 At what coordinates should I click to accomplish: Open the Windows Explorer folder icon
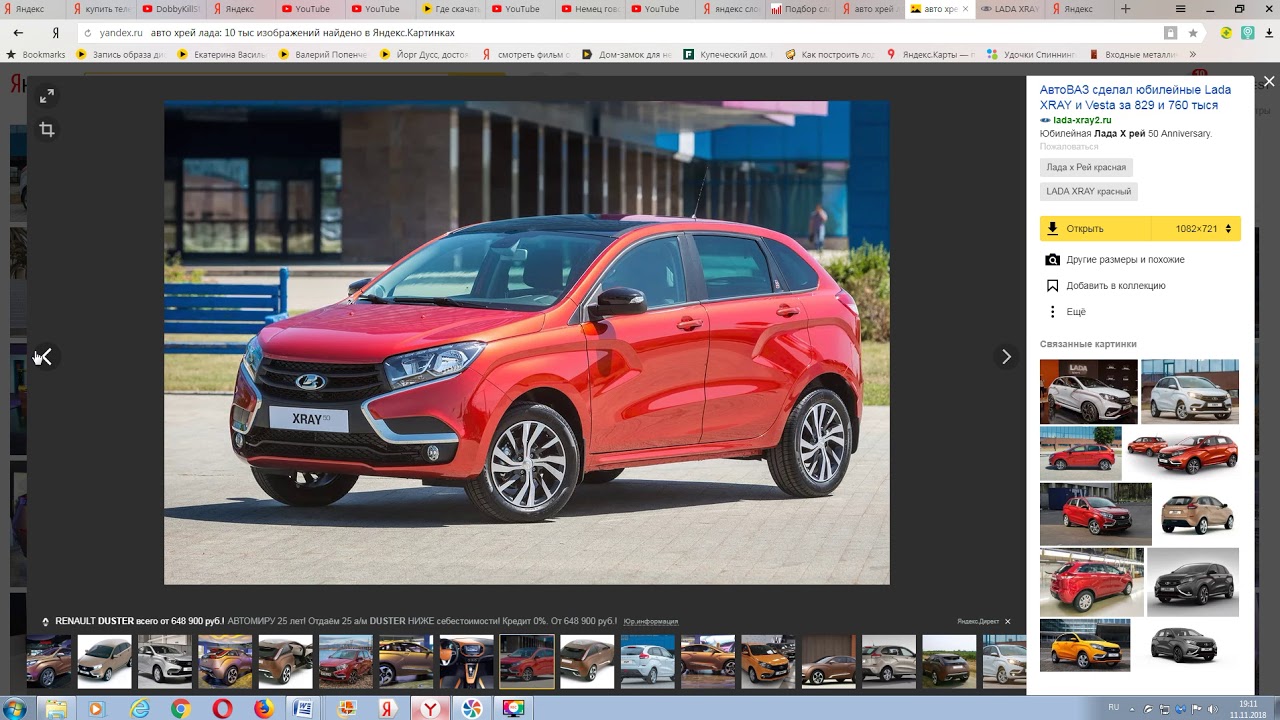point(57,709)
